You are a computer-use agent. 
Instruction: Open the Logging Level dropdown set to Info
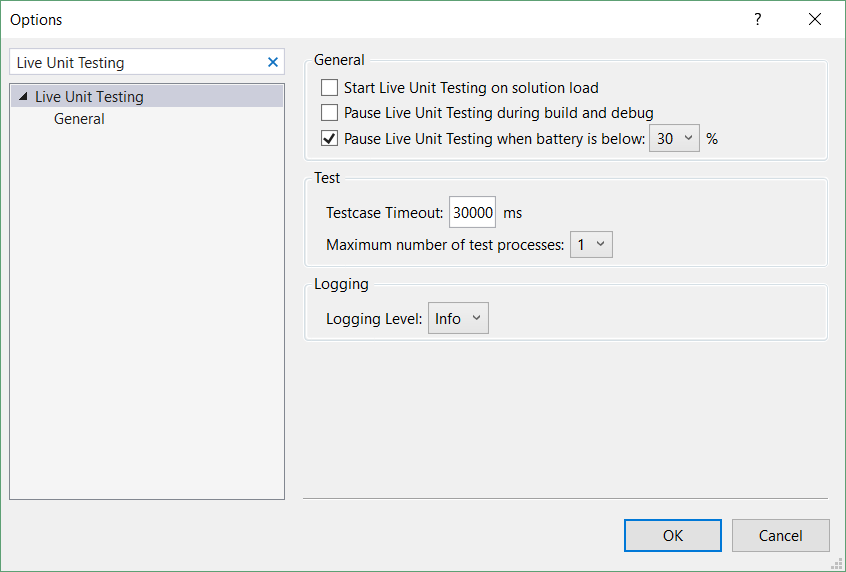coord(458,319)
